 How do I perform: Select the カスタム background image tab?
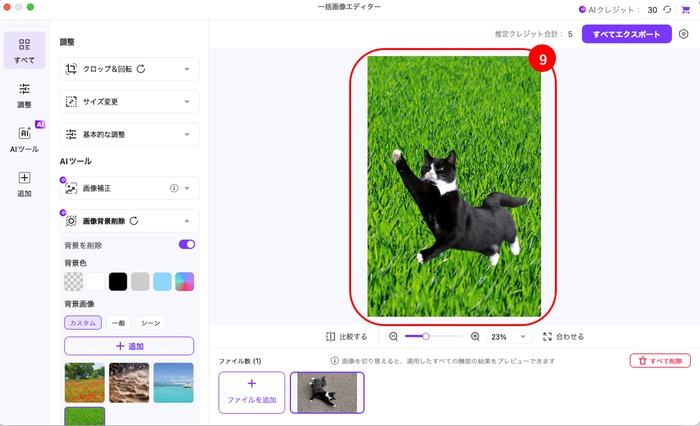click(83, 323)
